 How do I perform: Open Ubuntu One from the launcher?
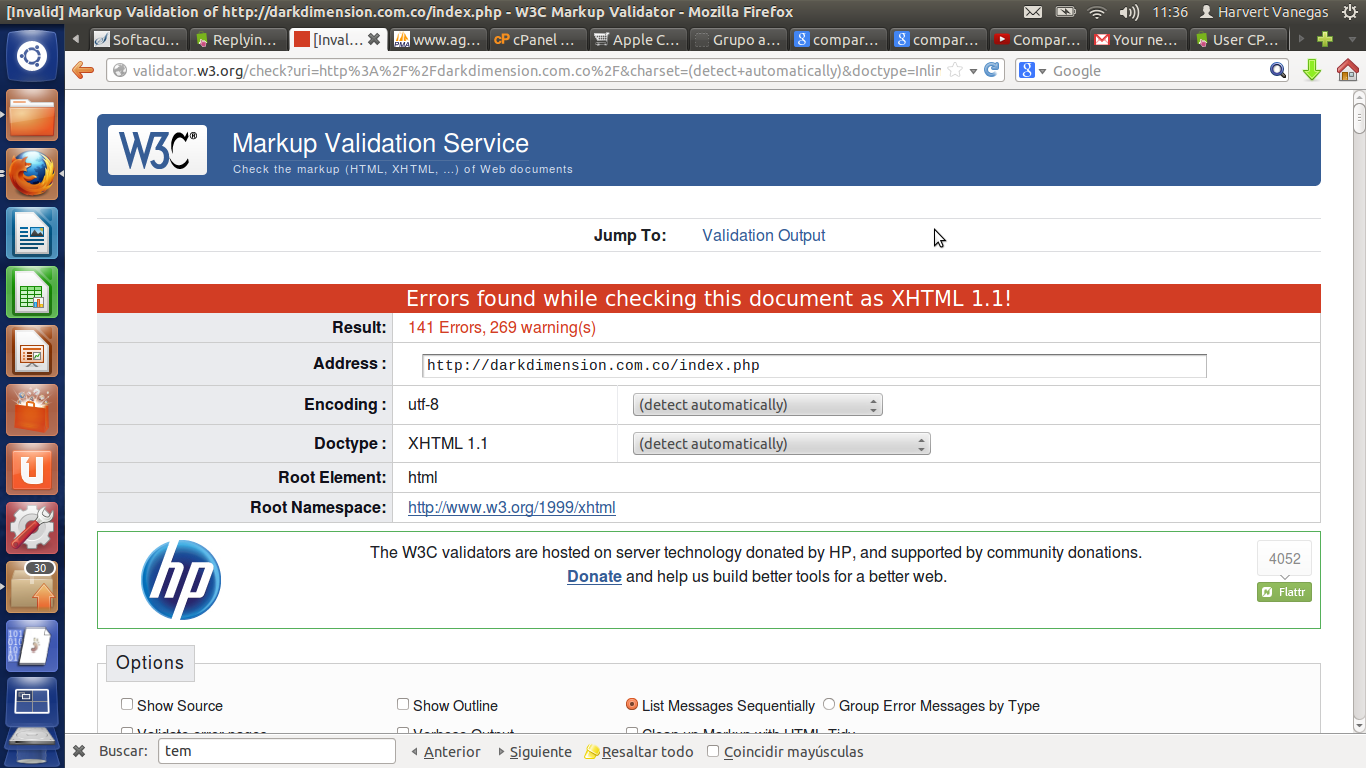[32, 469]
